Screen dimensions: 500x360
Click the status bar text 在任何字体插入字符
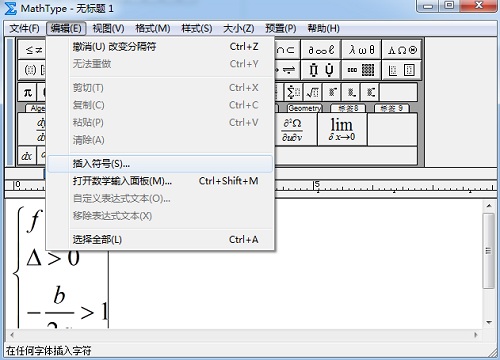49,351
